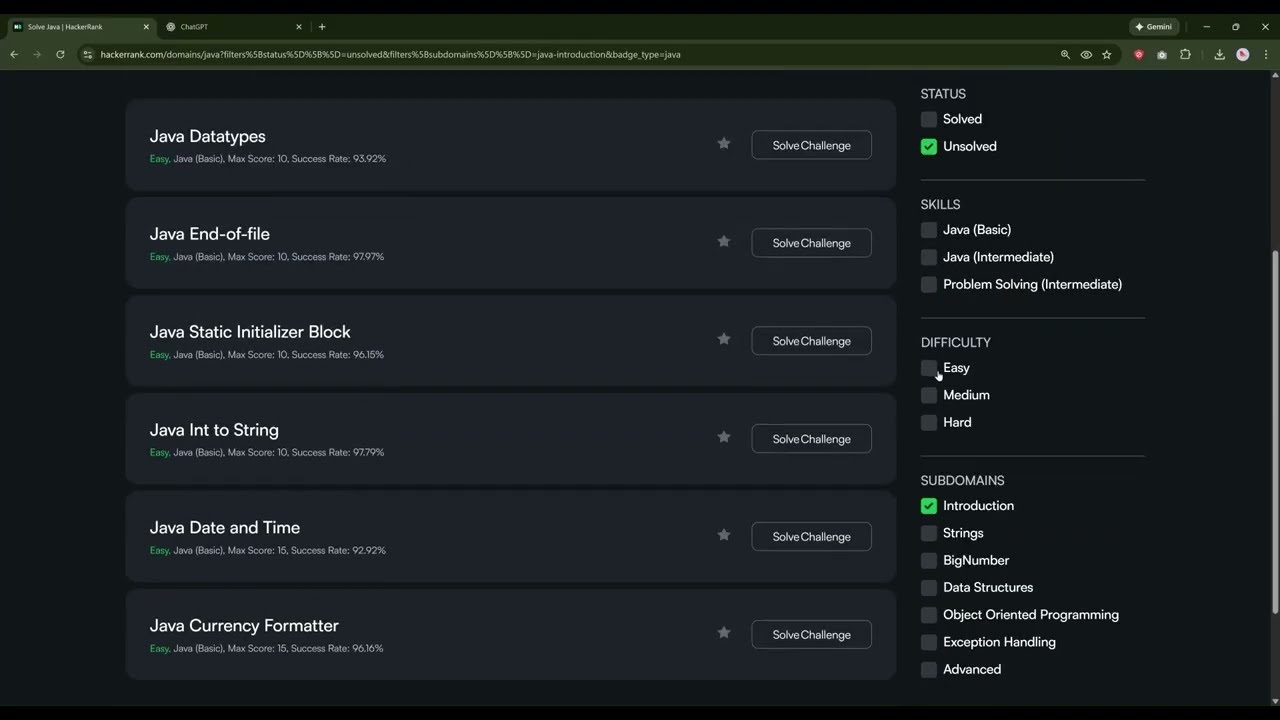
Task: Bookmark this page with the star icon
Action: tap(1106, 54)
